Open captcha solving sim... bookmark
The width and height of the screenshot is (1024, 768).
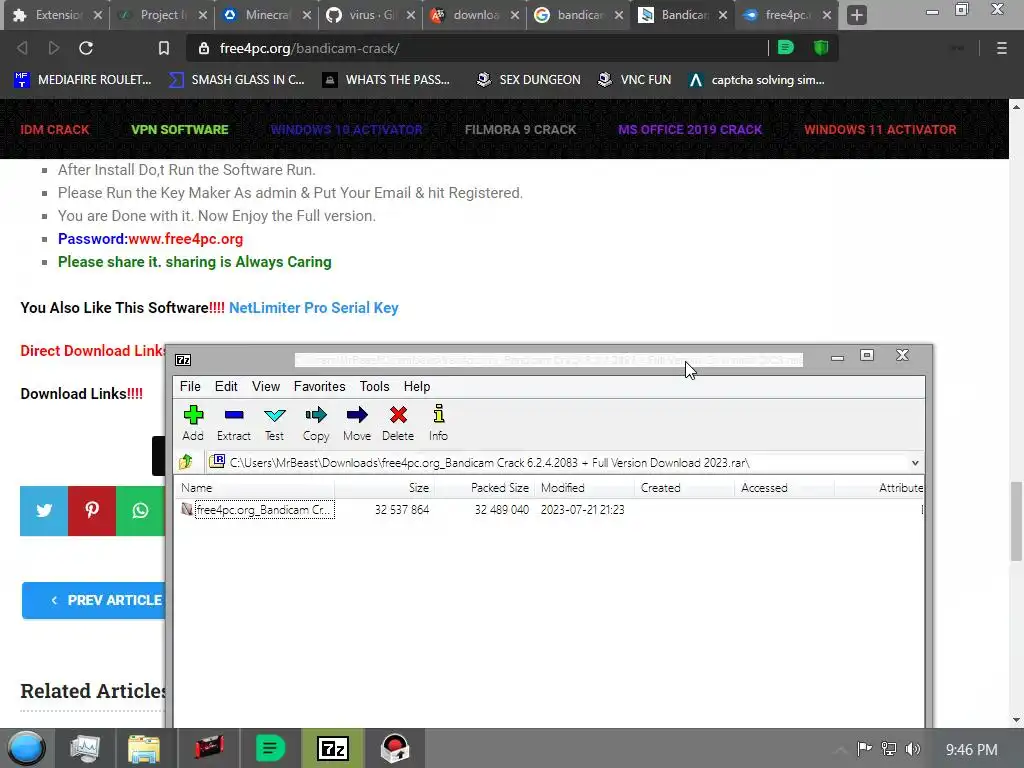(x=757, y=80)
